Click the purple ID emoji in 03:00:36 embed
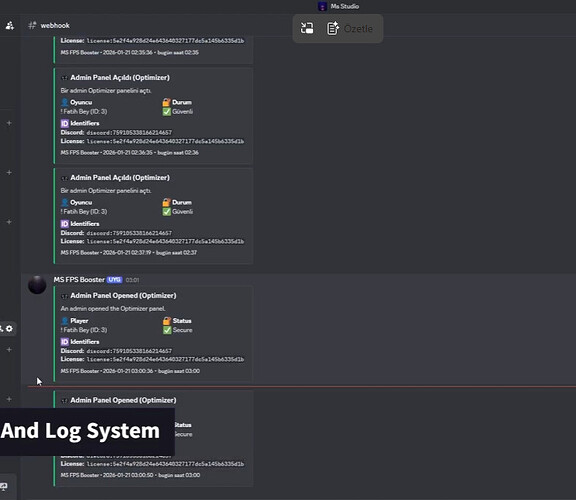 pyautogui.click(x=65, y=342)
